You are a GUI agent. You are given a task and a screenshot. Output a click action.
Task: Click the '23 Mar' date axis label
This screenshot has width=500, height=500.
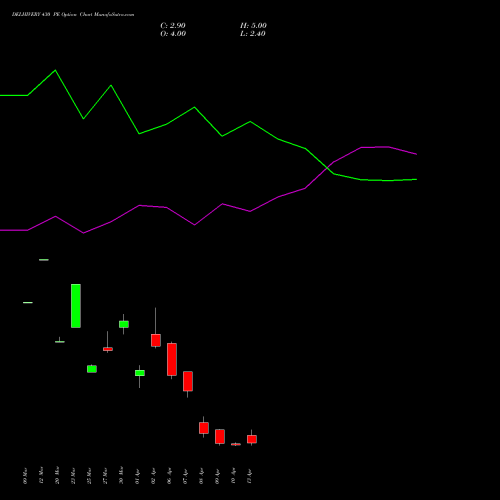pos(73,476)
